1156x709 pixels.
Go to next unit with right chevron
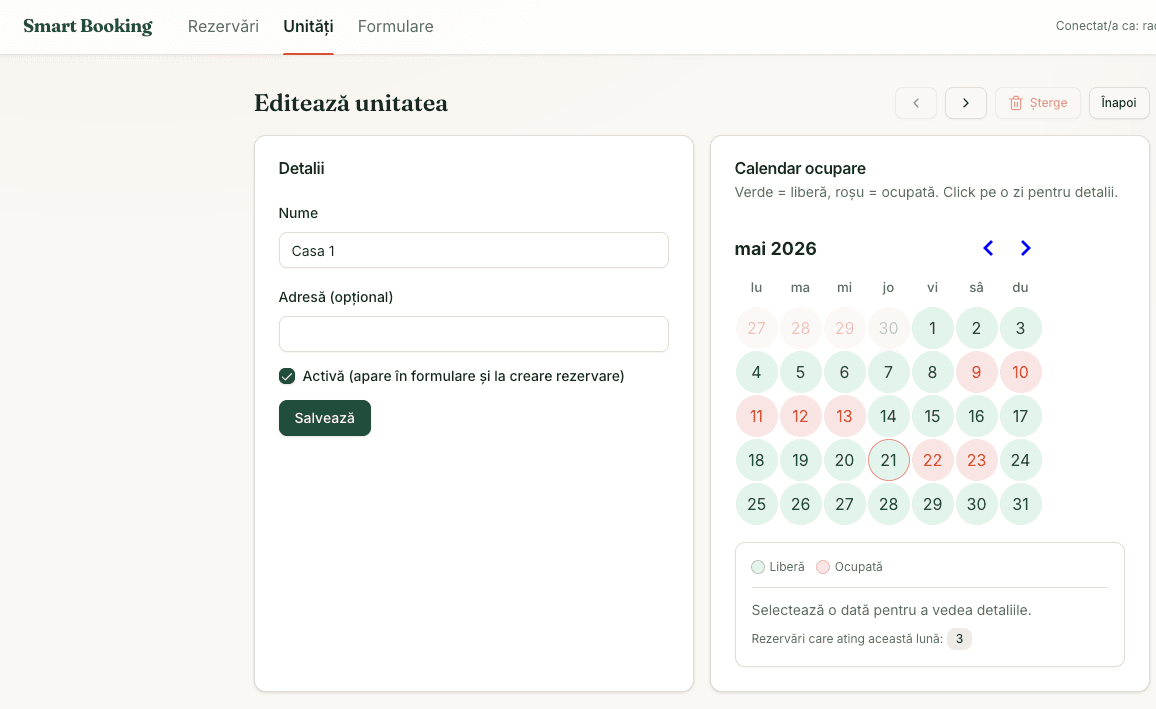[966, 103]
